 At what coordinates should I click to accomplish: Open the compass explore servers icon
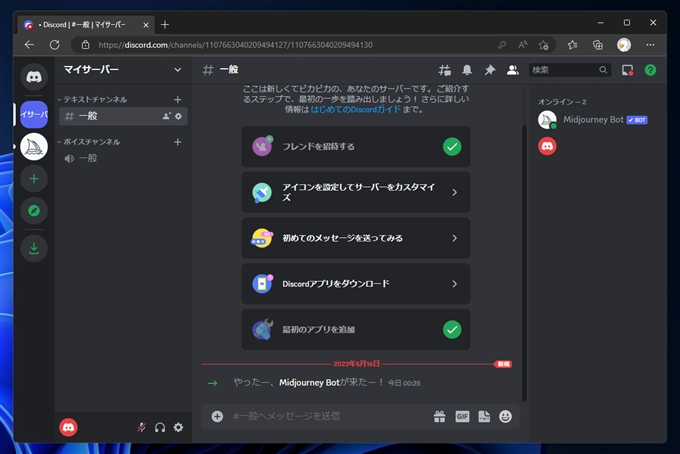(x=34, y=211)
